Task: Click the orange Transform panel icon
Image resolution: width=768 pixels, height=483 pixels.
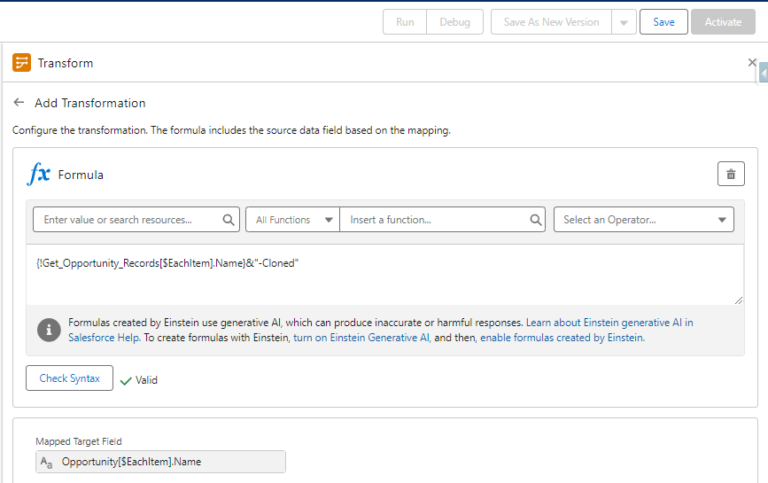Action: coord(22,63)
